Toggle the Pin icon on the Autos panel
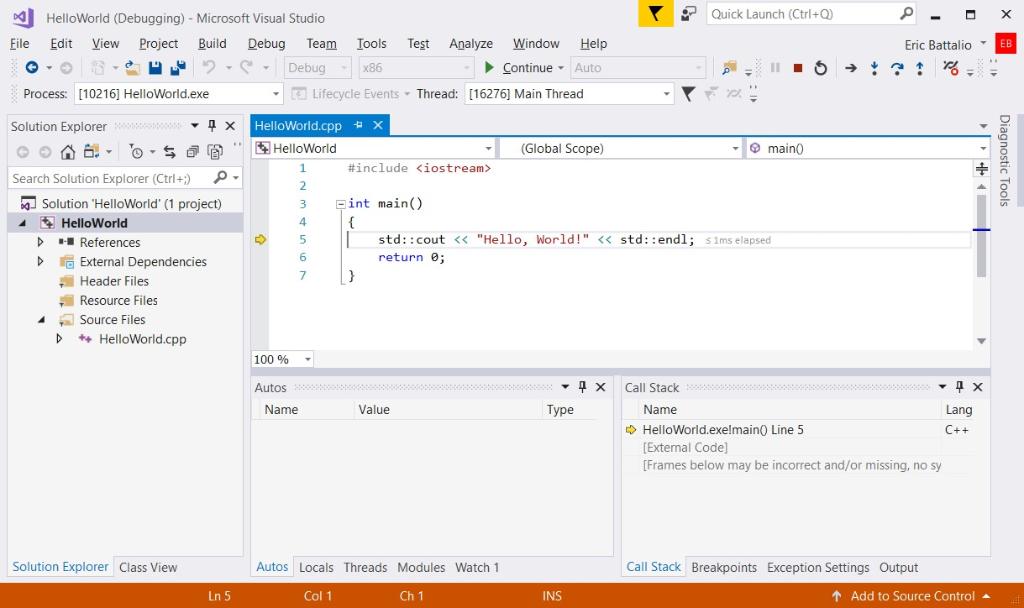Viewport: 1024px width, 608px height. click(581, 387)
